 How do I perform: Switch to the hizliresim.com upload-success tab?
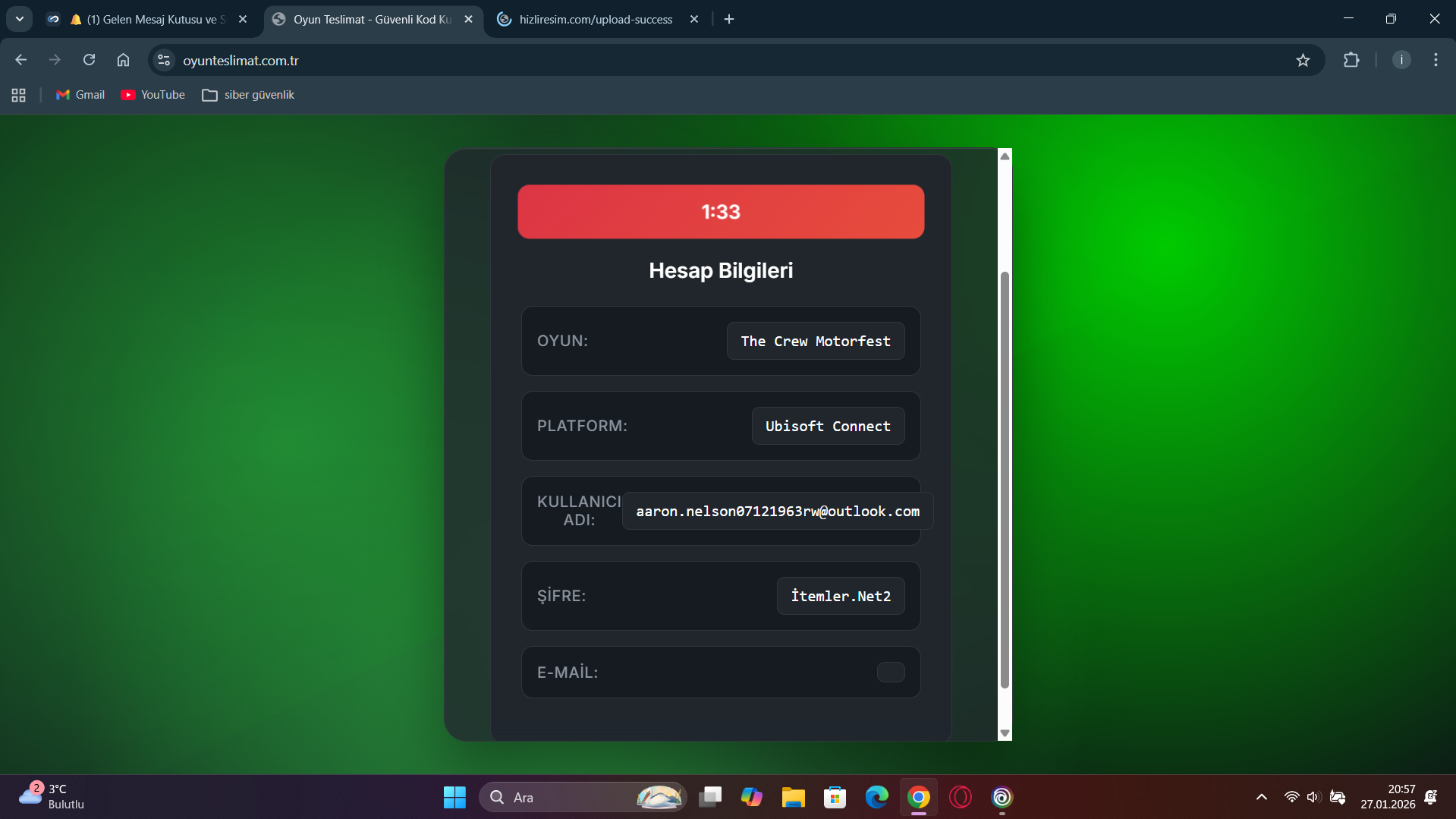596,19
